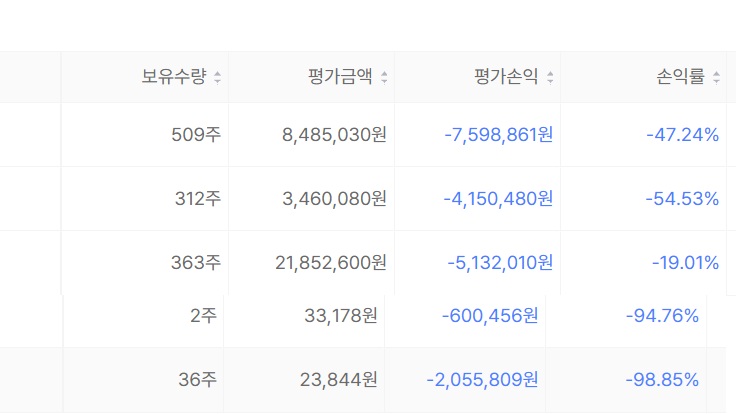Click the sort arrows next to 손익률
The height and width of the screenshot is (414, 736).
[716, 77]
